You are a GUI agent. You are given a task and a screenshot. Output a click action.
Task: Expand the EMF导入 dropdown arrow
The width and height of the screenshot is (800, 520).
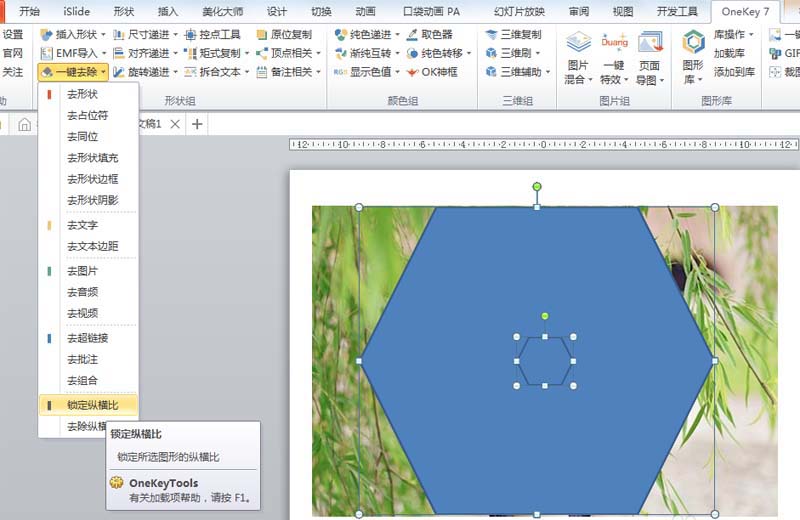pyautogui.click(x=104, y=53)
